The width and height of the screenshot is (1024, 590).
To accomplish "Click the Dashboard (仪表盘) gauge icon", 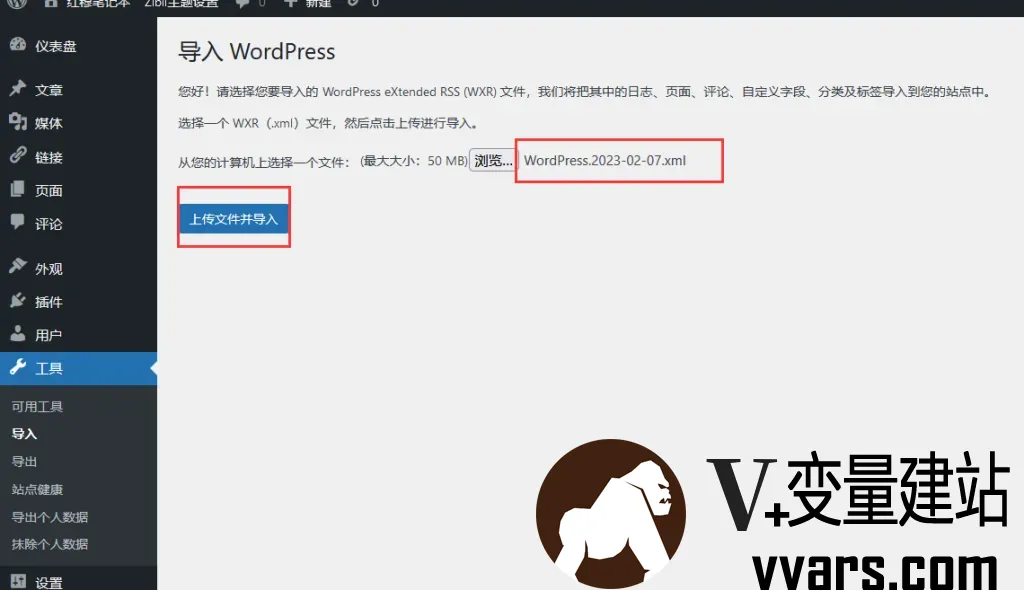I will coord(17,45).
